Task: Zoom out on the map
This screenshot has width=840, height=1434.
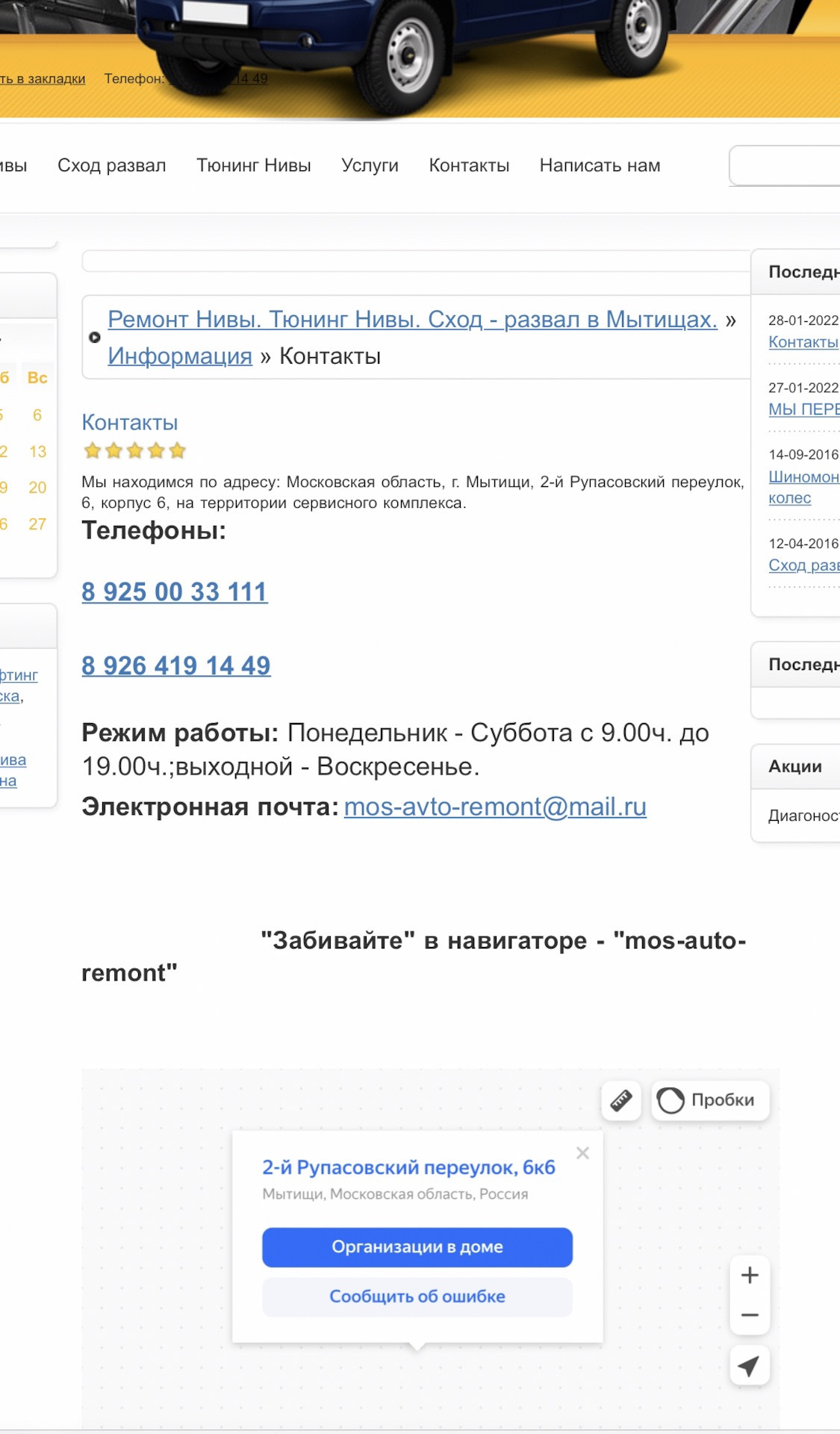Action: [750, 1314]
